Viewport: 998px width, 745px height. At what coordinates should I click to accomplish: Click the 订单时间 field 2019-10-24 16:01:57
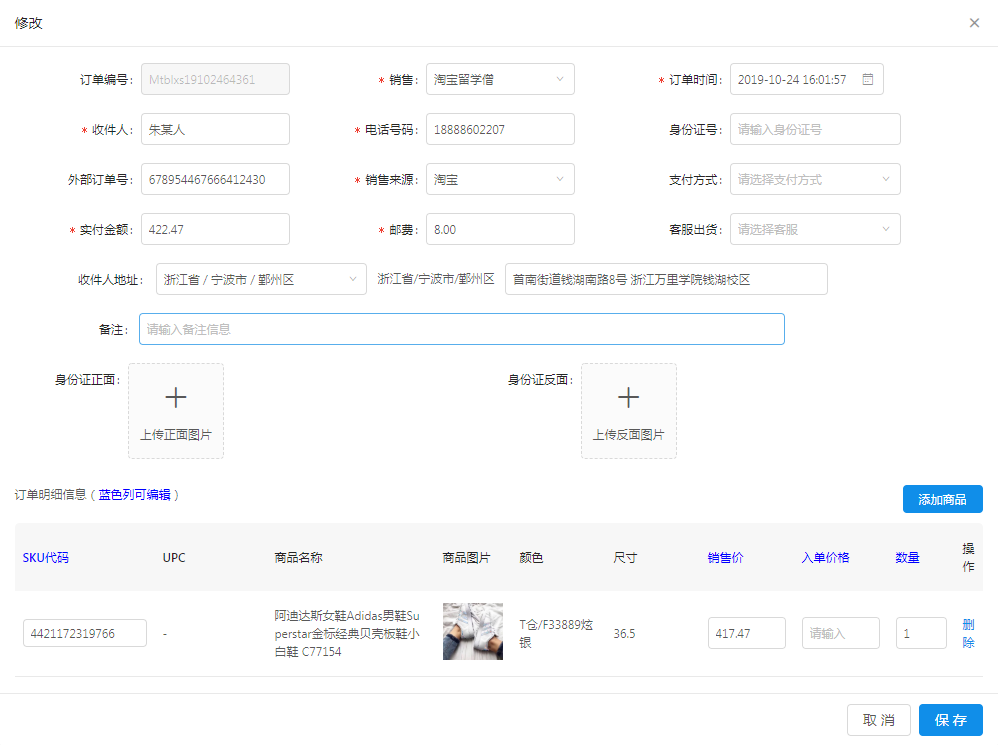point(806,79)
